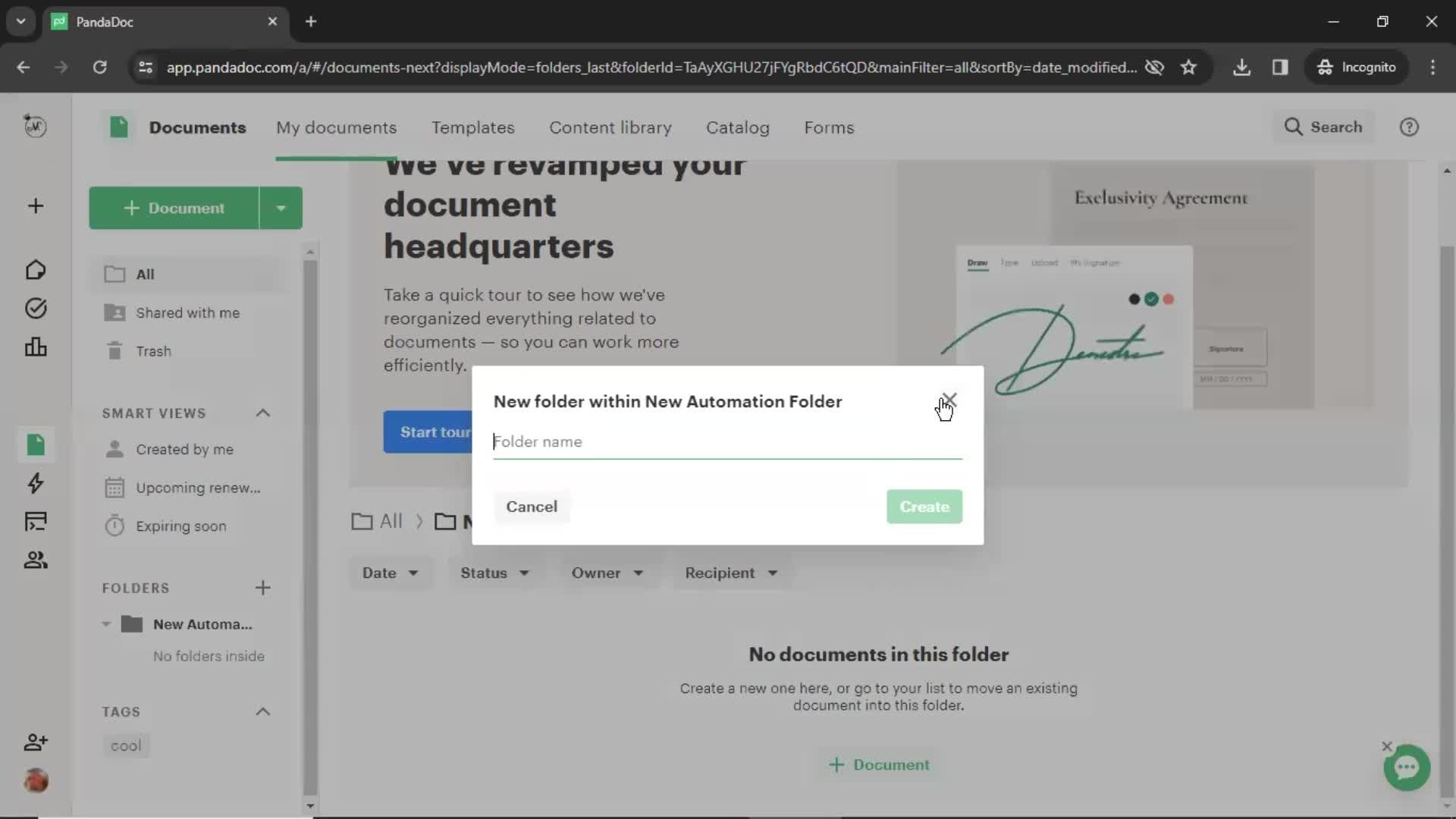This screenshot has height=819, width=1456.
Task: Filter documents by Date dropdown
Action: [389, 572]
